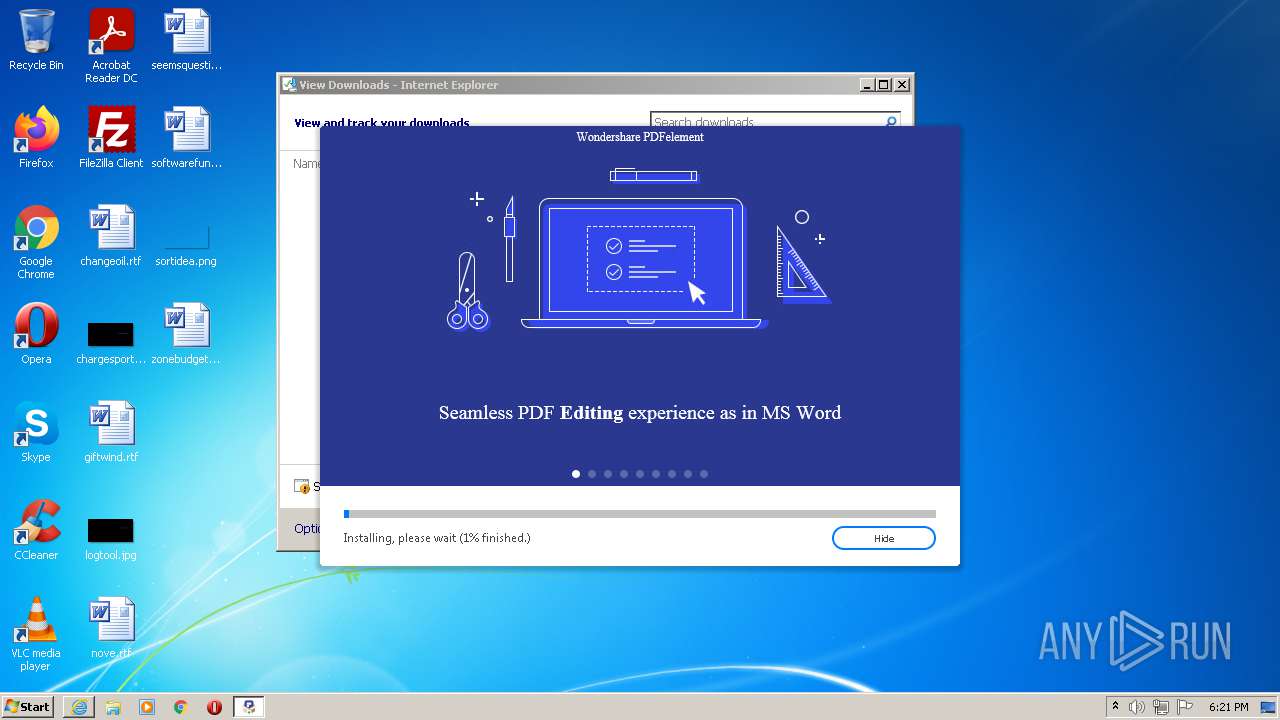Launch CCleaner desktop shortcut
The height and width of the screenshot is (720, 1280).
tap(36, 530)
